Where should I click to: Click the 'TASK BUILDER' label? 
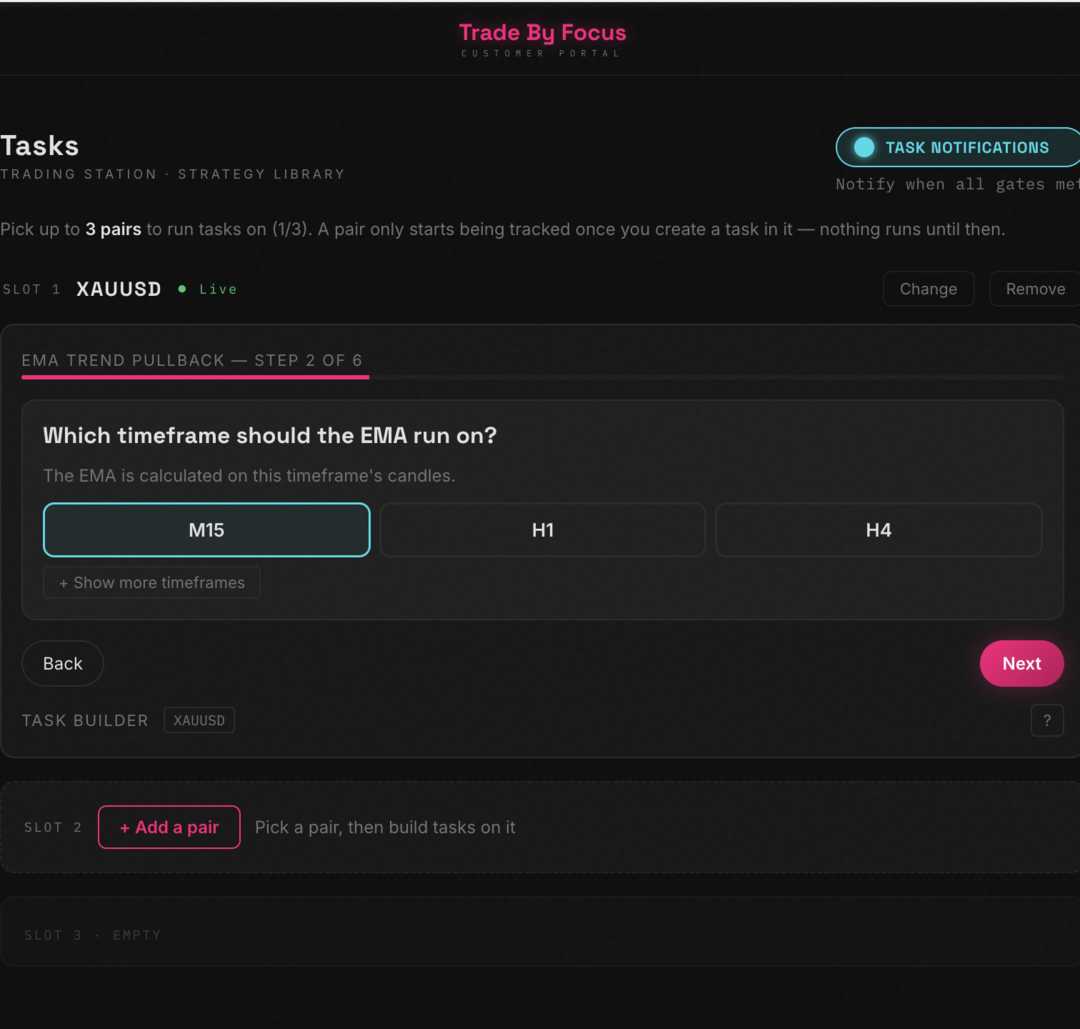[85, 720]
